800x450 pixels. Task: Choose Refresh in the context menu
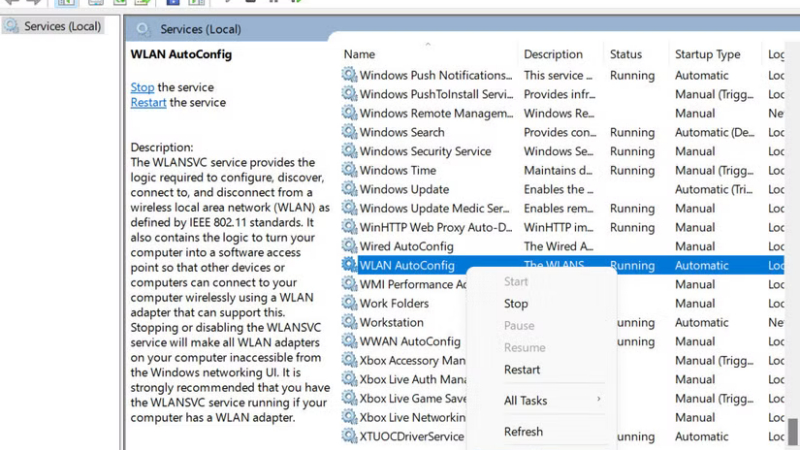(523, 432)
